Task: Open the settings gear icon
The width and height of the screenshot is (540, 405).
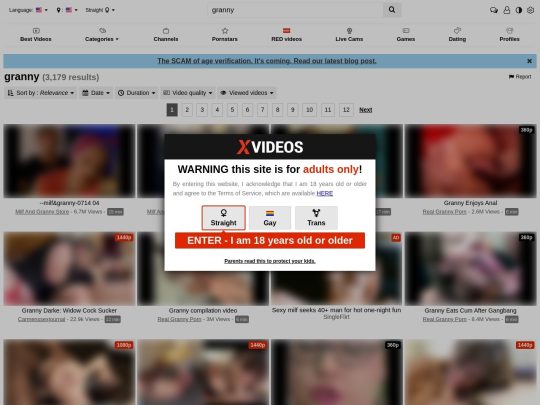Action: click(x=531, y=10)
